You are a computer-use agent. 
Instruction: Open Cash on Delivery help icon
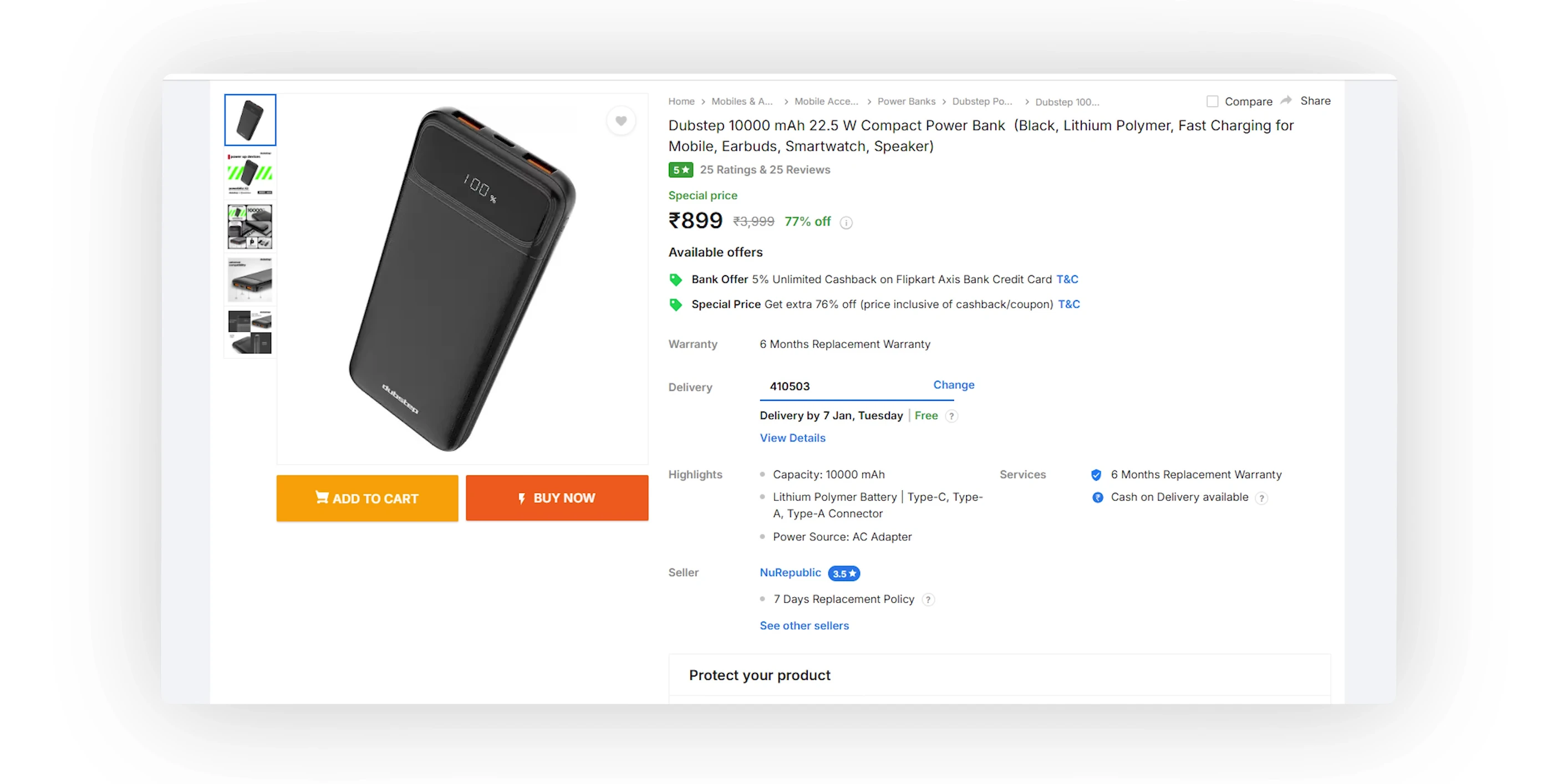coord(1262,498)
